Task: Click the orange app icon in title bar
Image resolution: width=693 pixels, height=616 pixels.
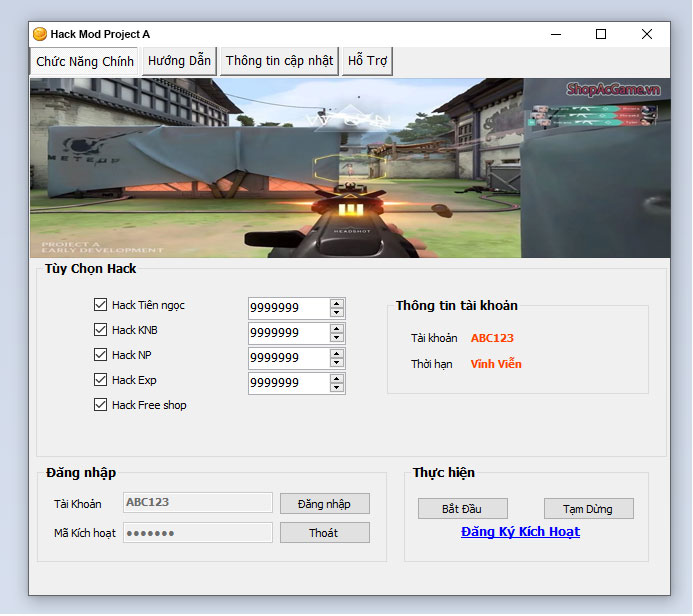Action: coord(40,34)
